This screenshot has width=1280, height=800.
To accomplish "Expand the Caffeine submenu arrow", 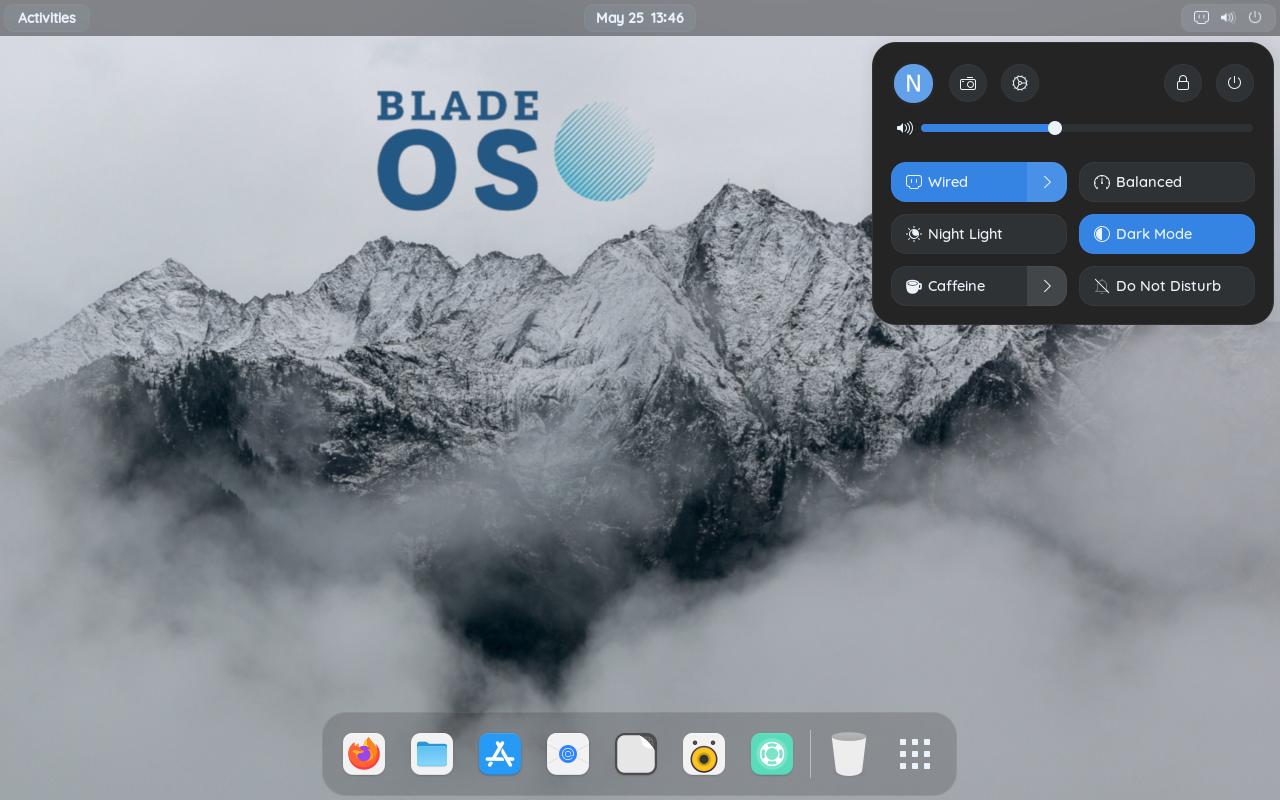I will (1047, 286).
